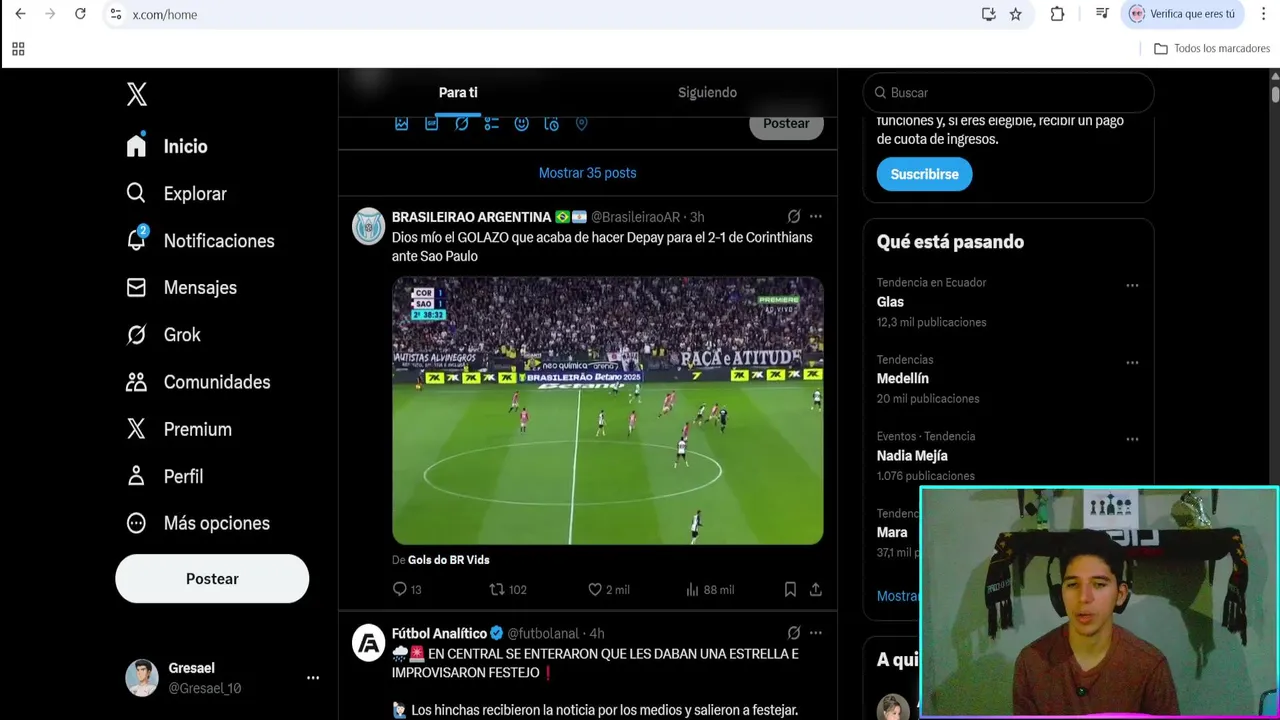The height and width of the screenshot is (720, 1280).
Task: Add a poll with the composer icon
Action: click(491, 123)
